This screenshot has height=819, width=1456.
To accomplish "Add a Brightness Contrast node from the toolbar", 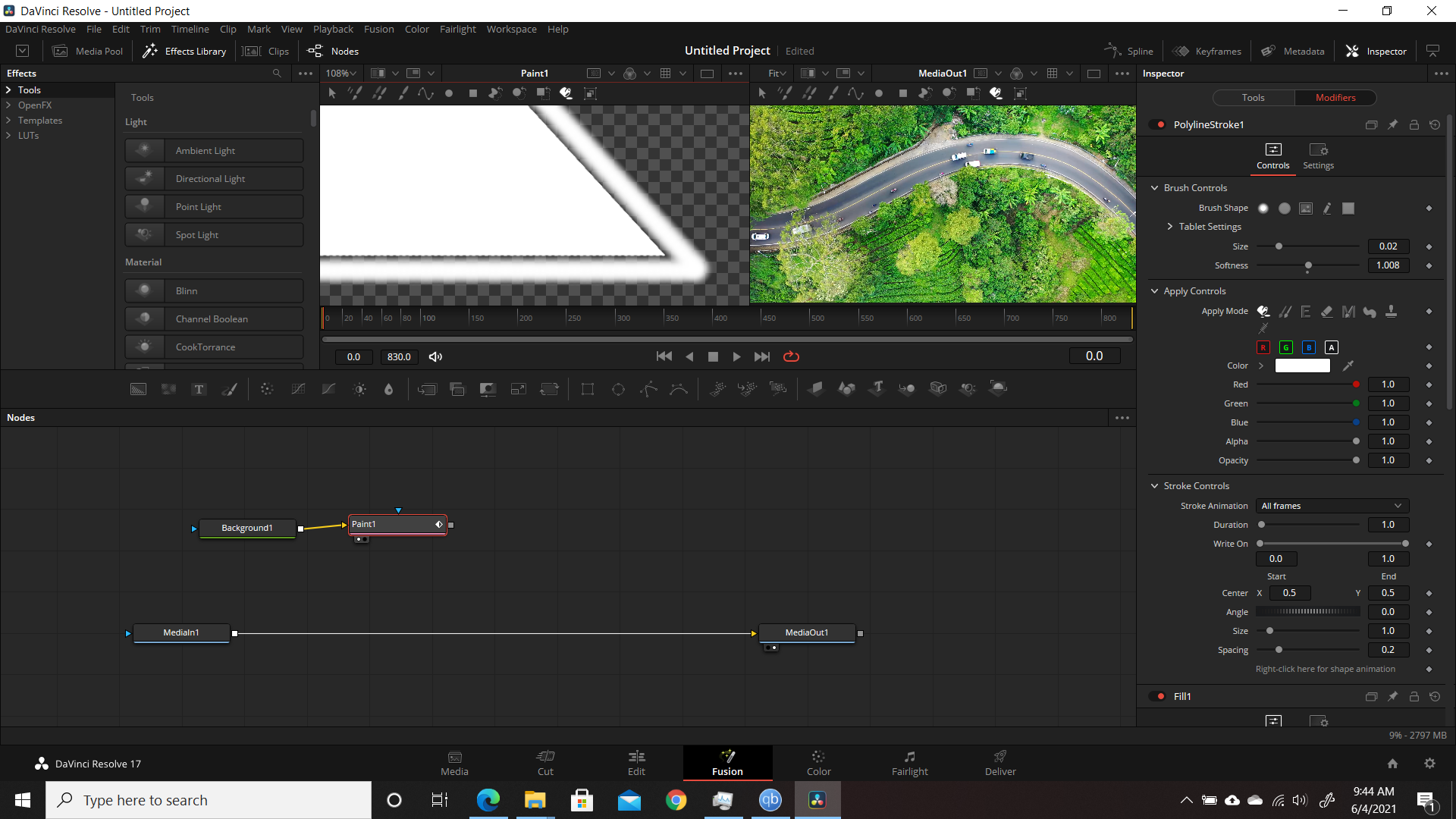I will (359, 389).
